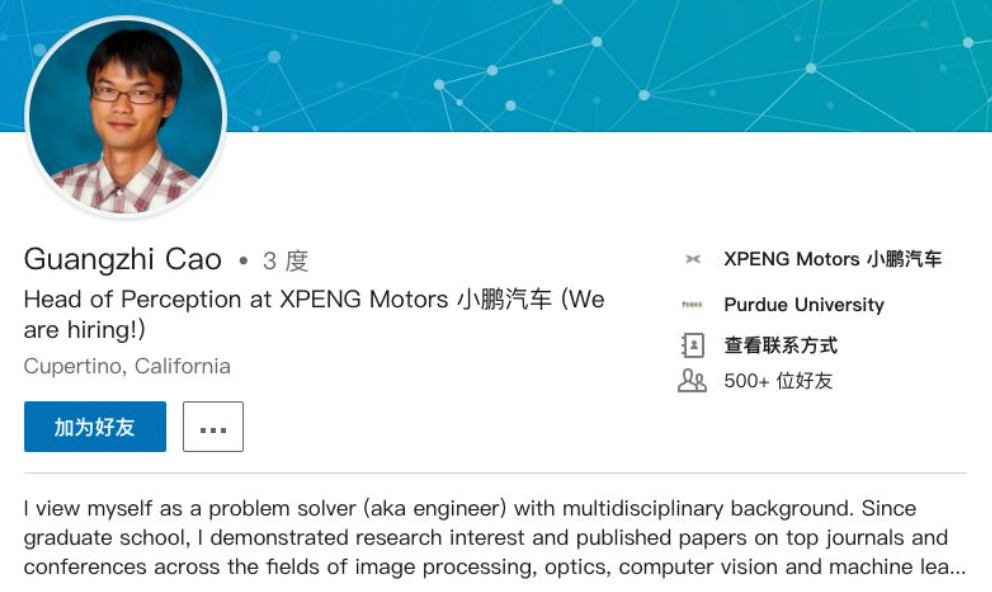
Task: Open XPENG Motors 小鹏汽车 company link
Action: pyautogui.click(x=833, y=259)
